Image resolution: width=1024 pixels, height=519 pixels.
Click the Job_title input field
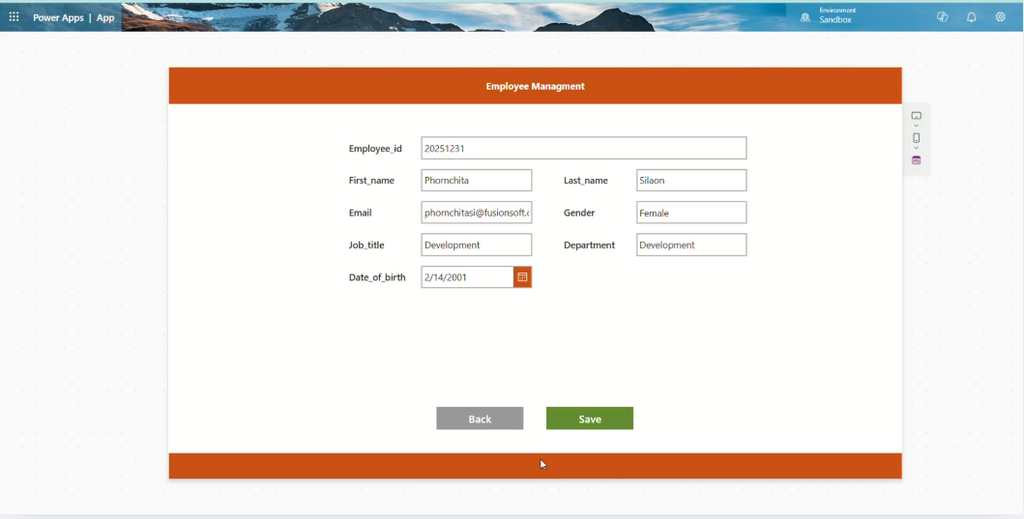(x=477, y=245)
